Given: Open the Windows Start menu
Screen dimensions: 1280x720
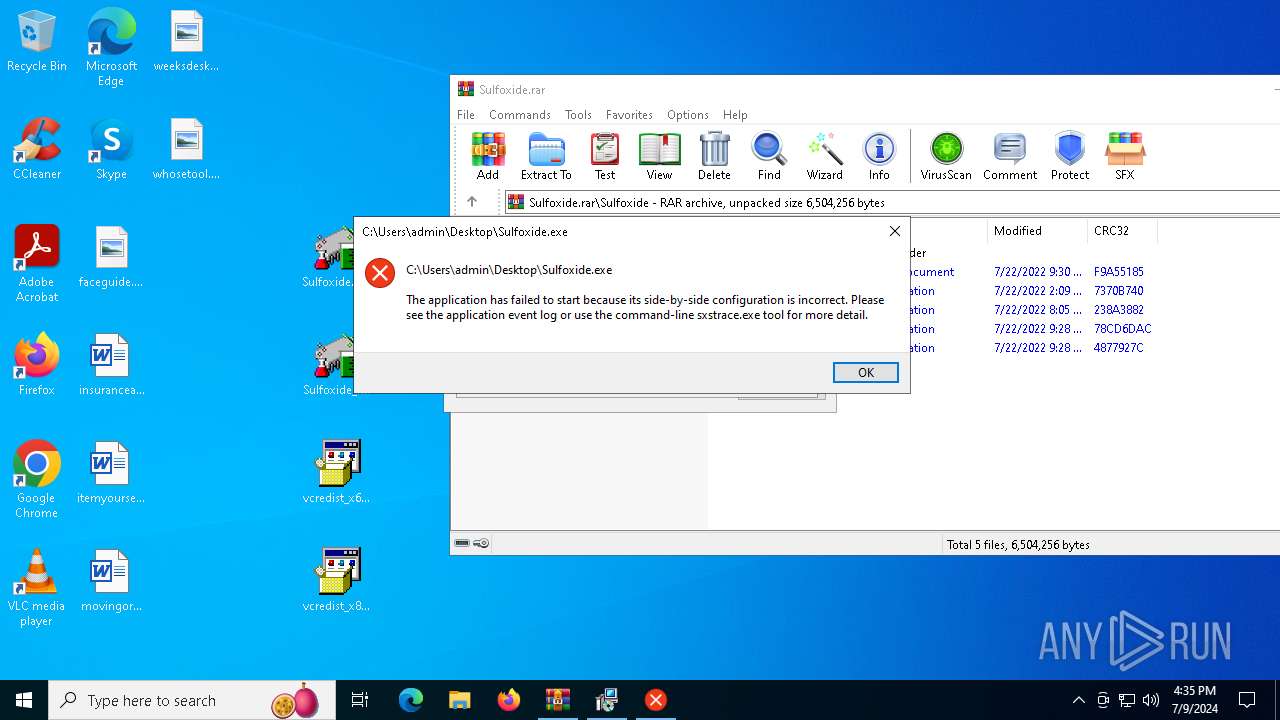Looking at the screenshot, I should [x=24, y=700].
